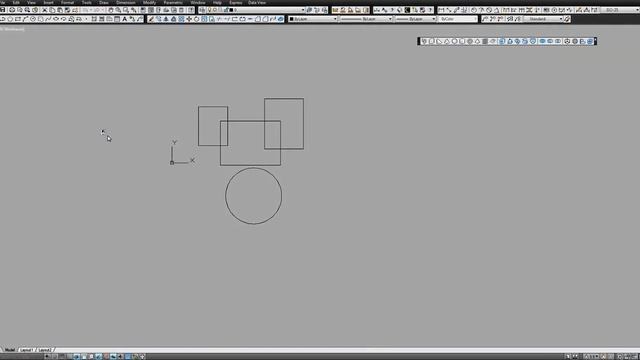Image resolution: width=640 pixels, height=360 pixels.
Task: Open the Express menu
Action: [236, 2]
